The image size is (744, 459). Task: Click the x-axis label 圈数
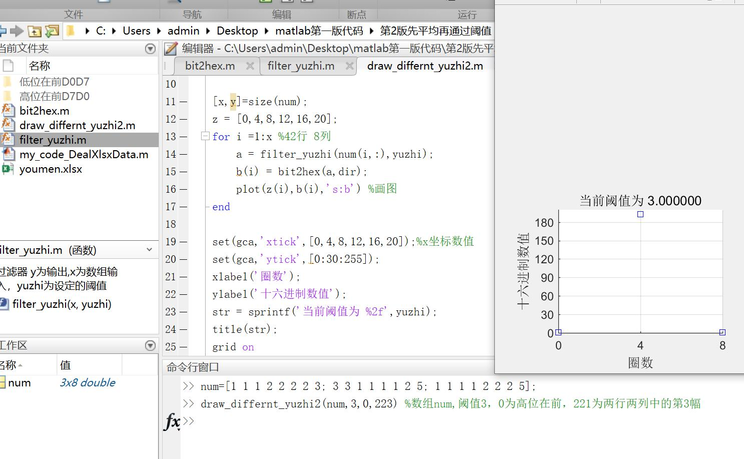(640, 363)
